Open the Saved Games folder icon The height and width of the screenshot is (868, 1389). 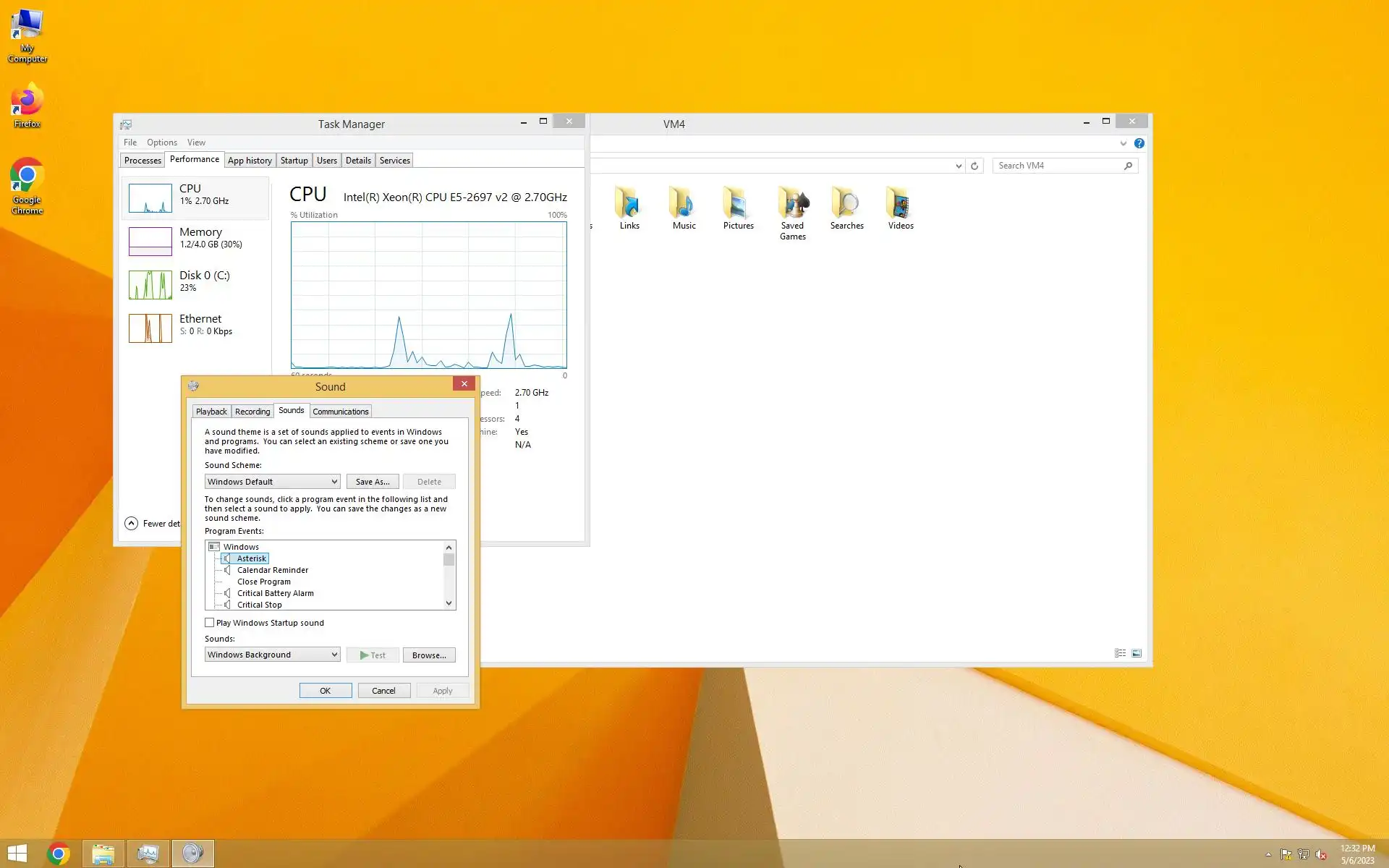(793, 203)
